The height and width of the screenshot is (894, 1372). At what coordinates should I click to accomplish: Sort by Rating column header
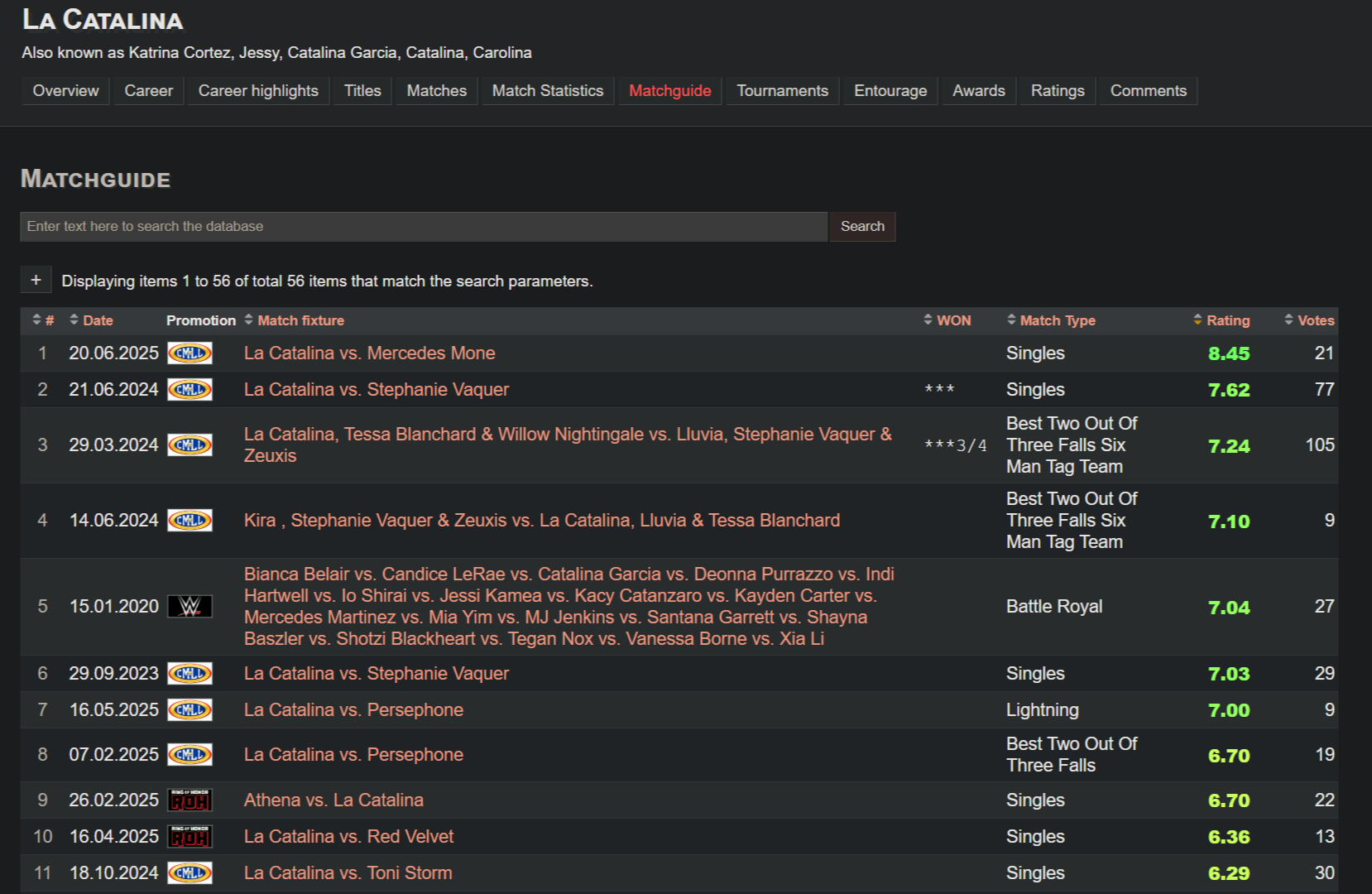coord(1221,320)
